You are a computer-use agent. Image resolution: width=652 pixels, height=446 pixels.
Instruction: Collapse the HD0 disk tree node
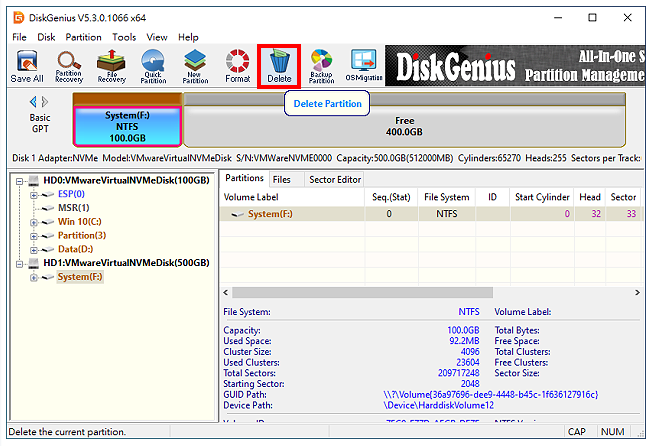[19, 181]
